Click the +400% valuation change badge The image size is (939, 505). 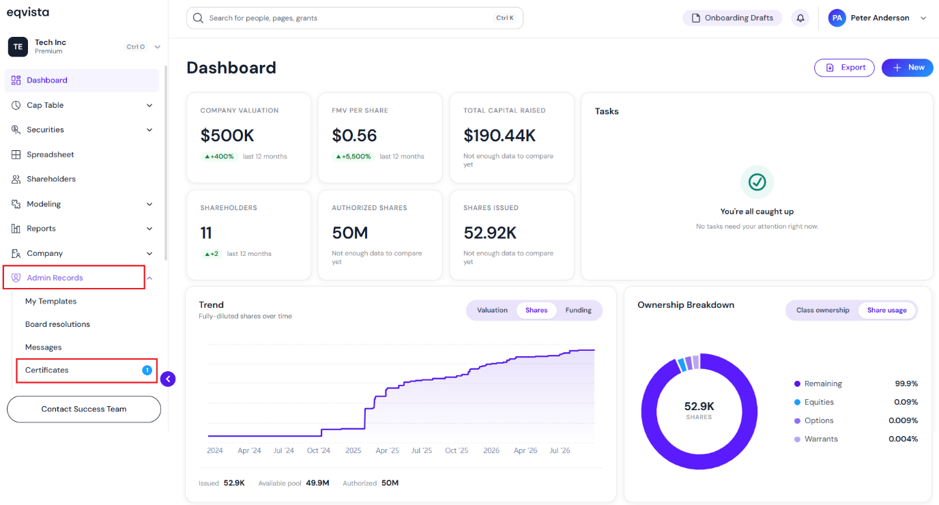(219, 156)
